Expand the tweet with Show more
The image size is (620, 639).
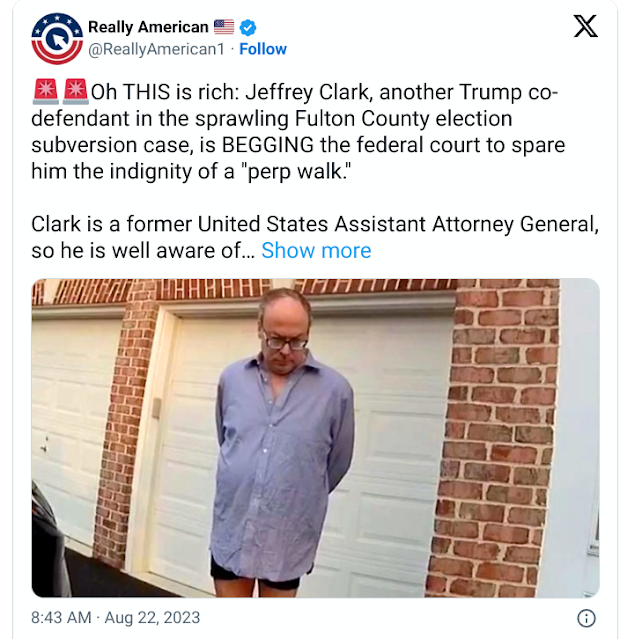click(x=316, y=250)
